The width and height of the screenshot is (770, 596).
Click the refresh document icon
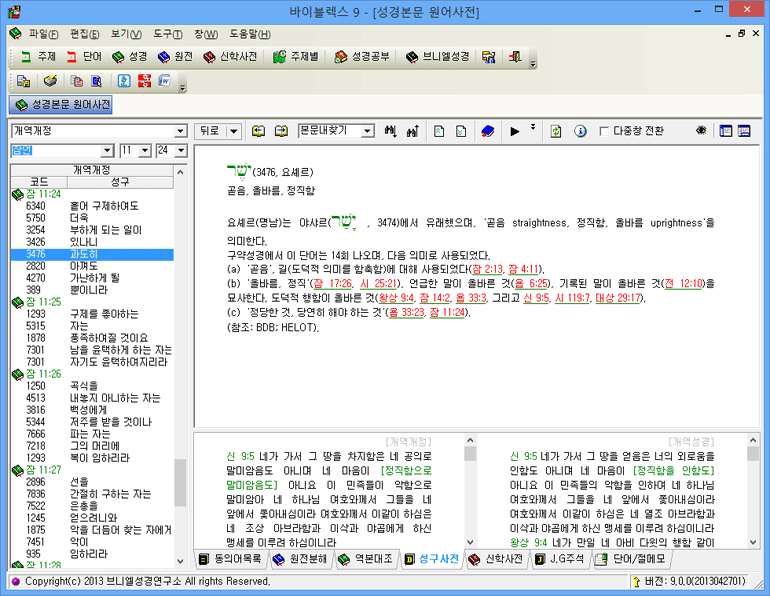point(555,131)
